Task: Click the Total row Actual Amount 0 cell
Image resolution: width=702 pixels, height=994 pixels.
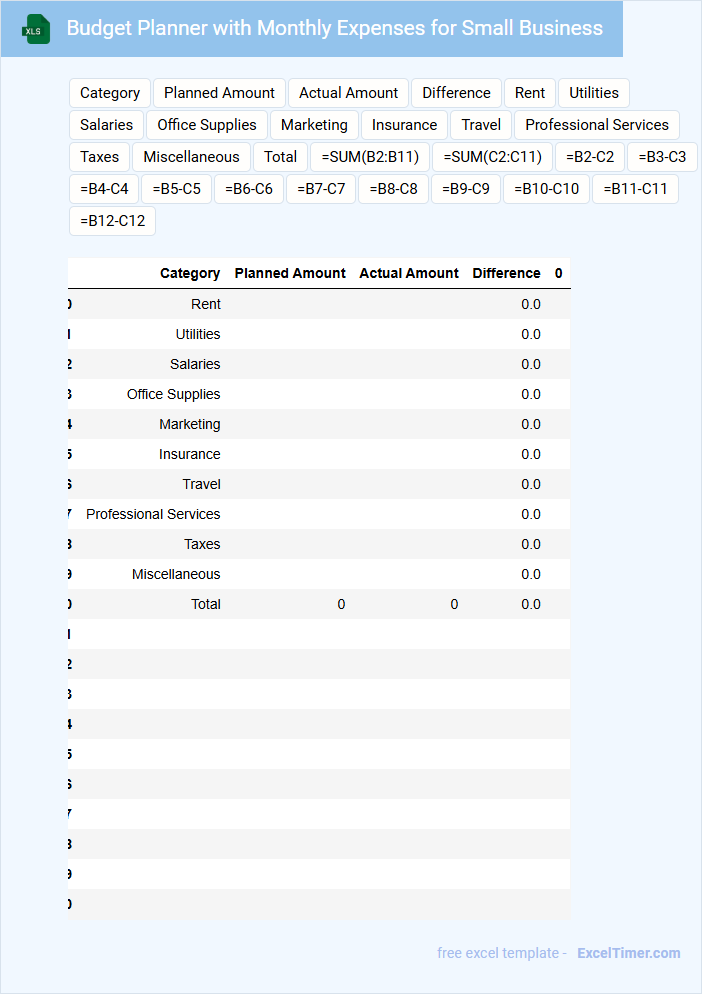Action: 454,604
